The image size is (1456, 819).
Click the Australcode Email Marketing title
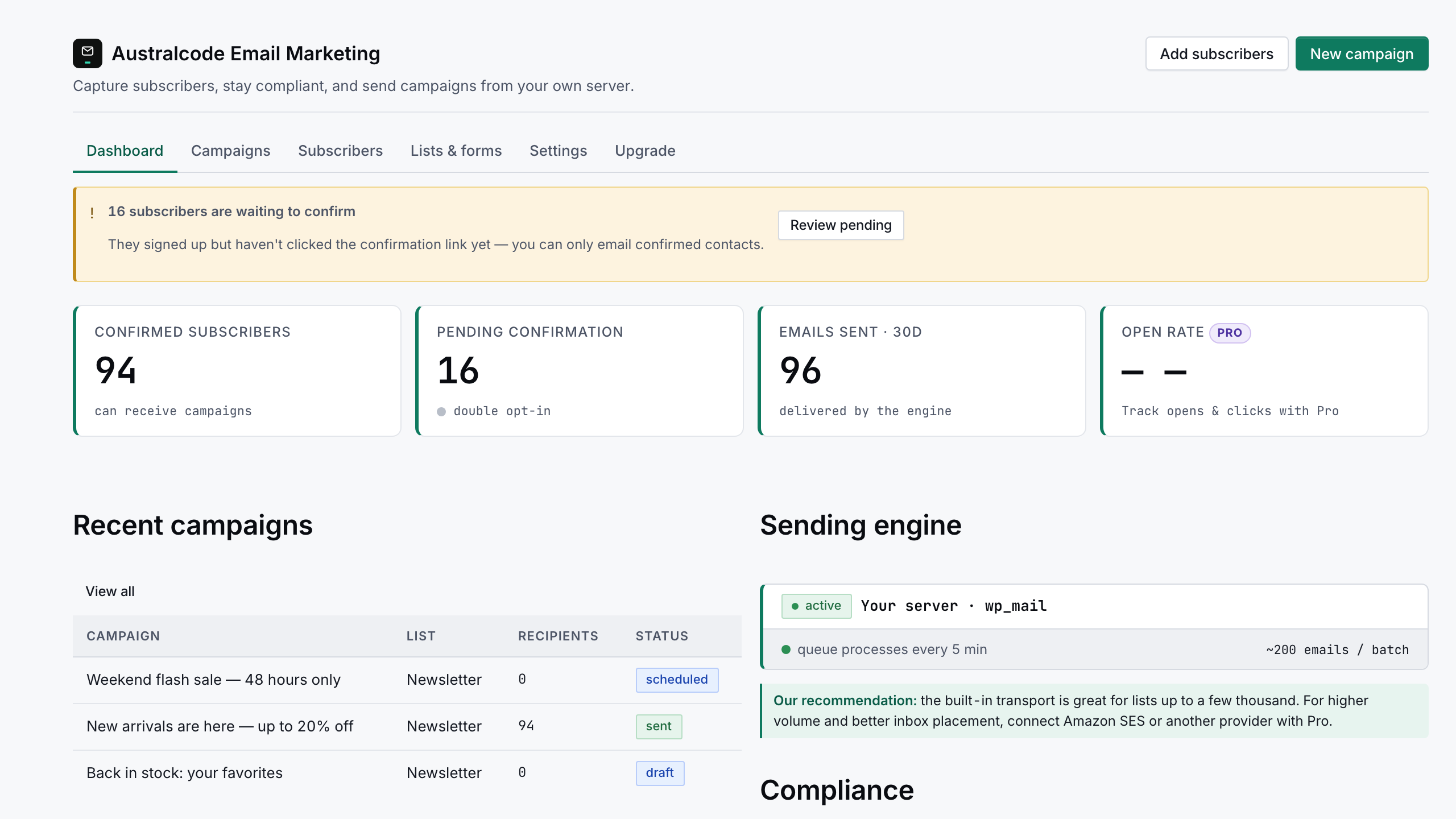[x=246, y=53]
